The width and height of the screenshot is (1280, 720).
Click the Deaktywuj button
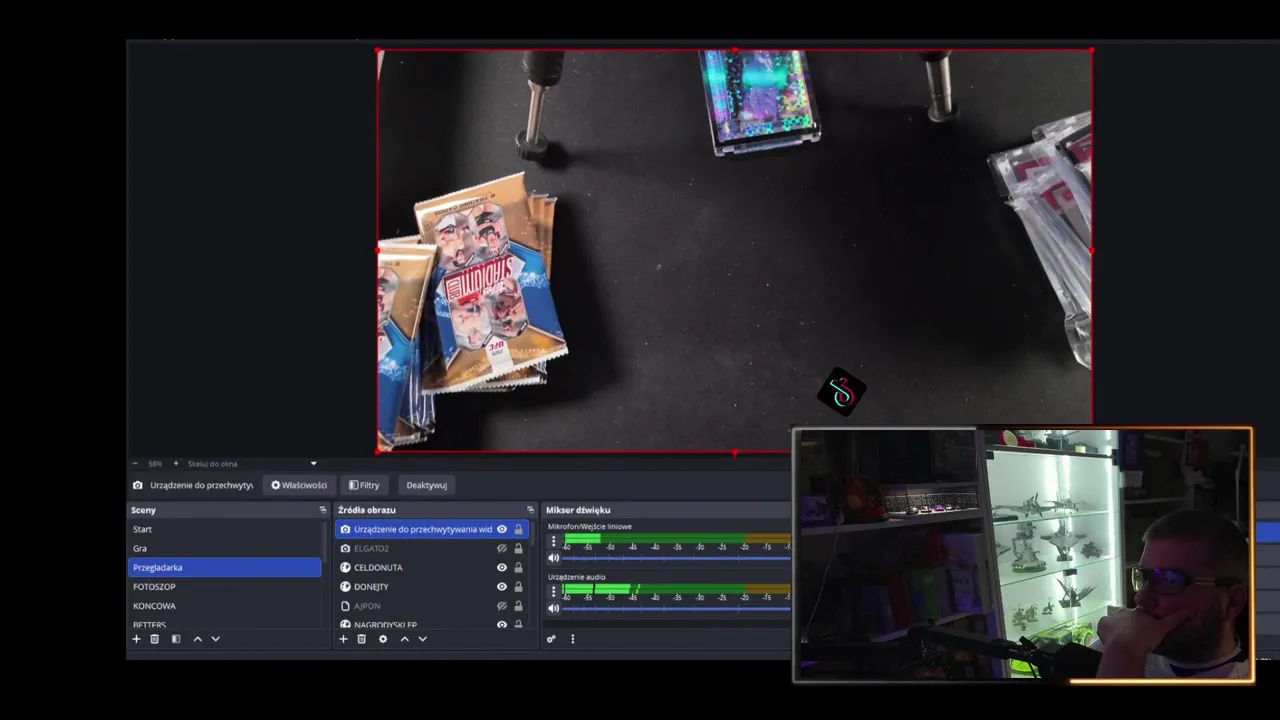426,485
